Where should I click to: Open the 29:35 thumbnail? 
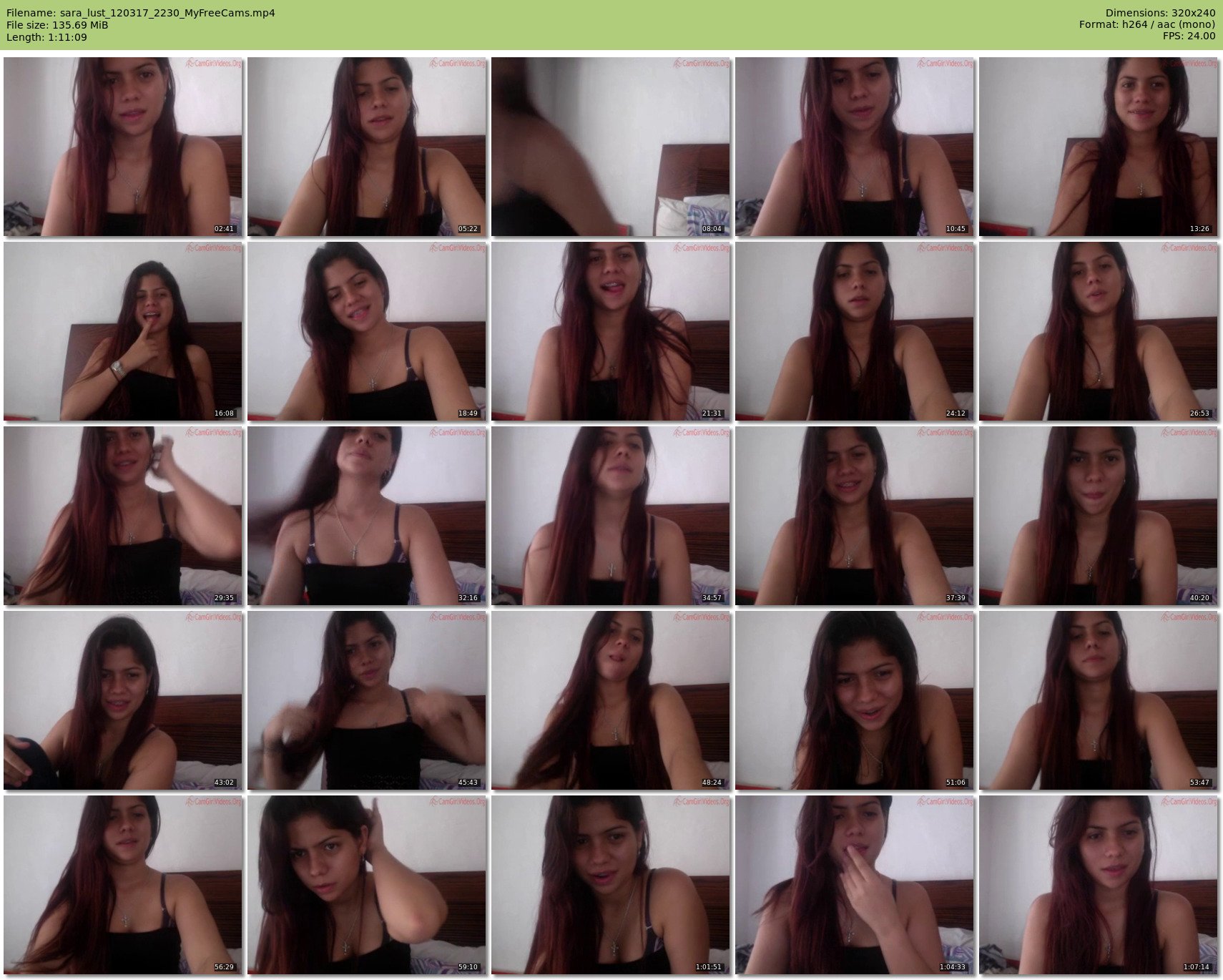(x=122, y=516)
